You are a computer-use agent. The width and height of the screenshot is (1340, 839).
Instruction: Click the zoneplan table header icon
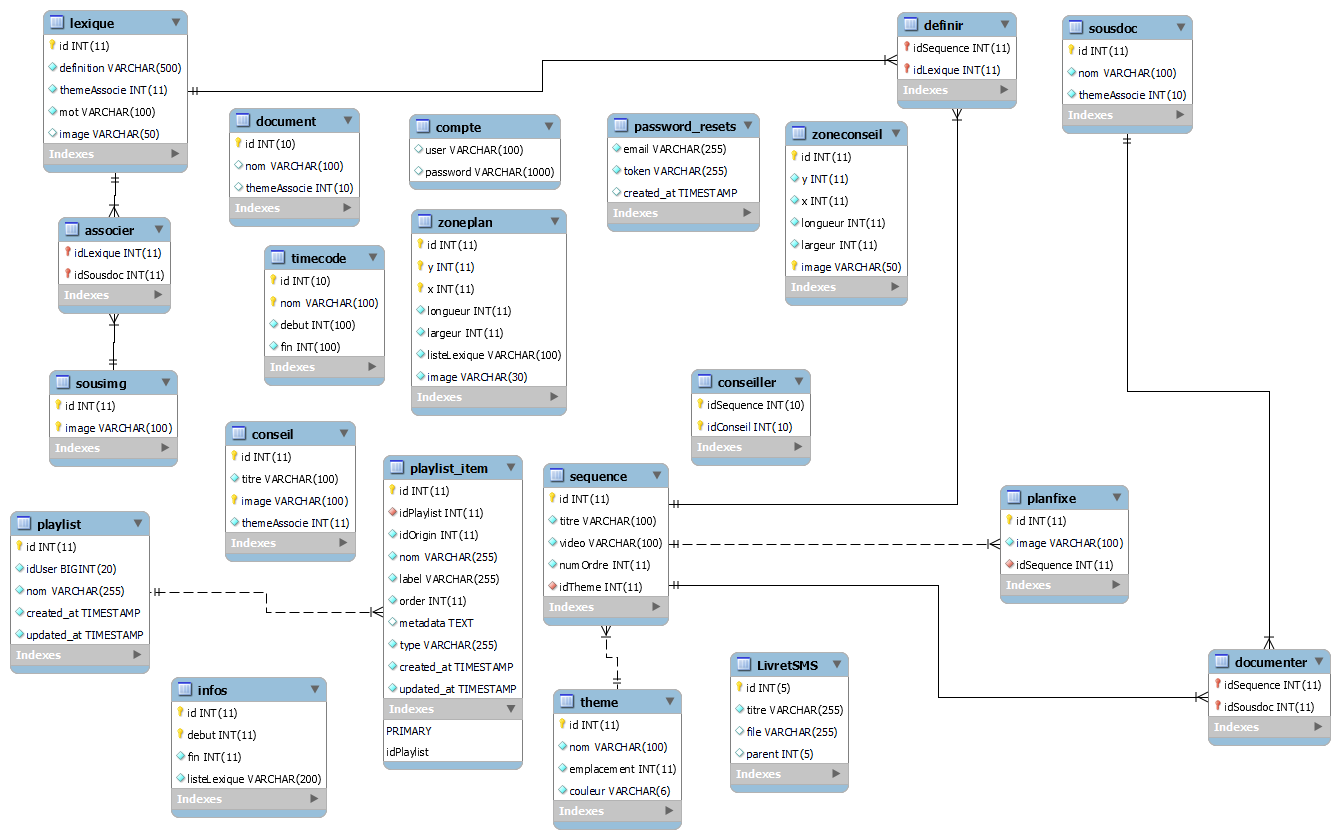(426, 222)
